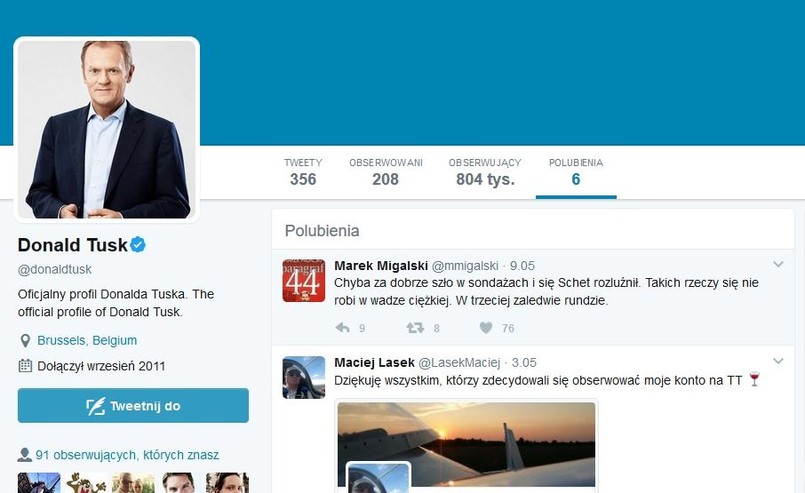
Task: Reply to Marek Migalski's tweet
Action: click(342, 328)
